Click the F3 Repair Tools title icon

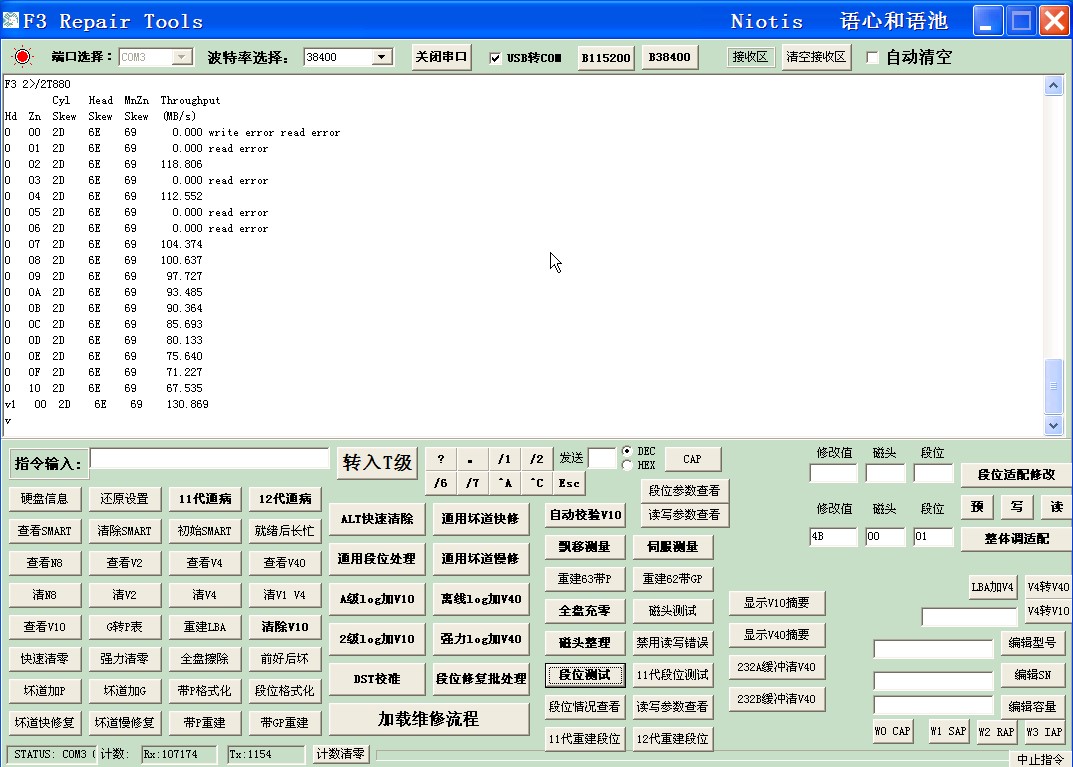10,21
